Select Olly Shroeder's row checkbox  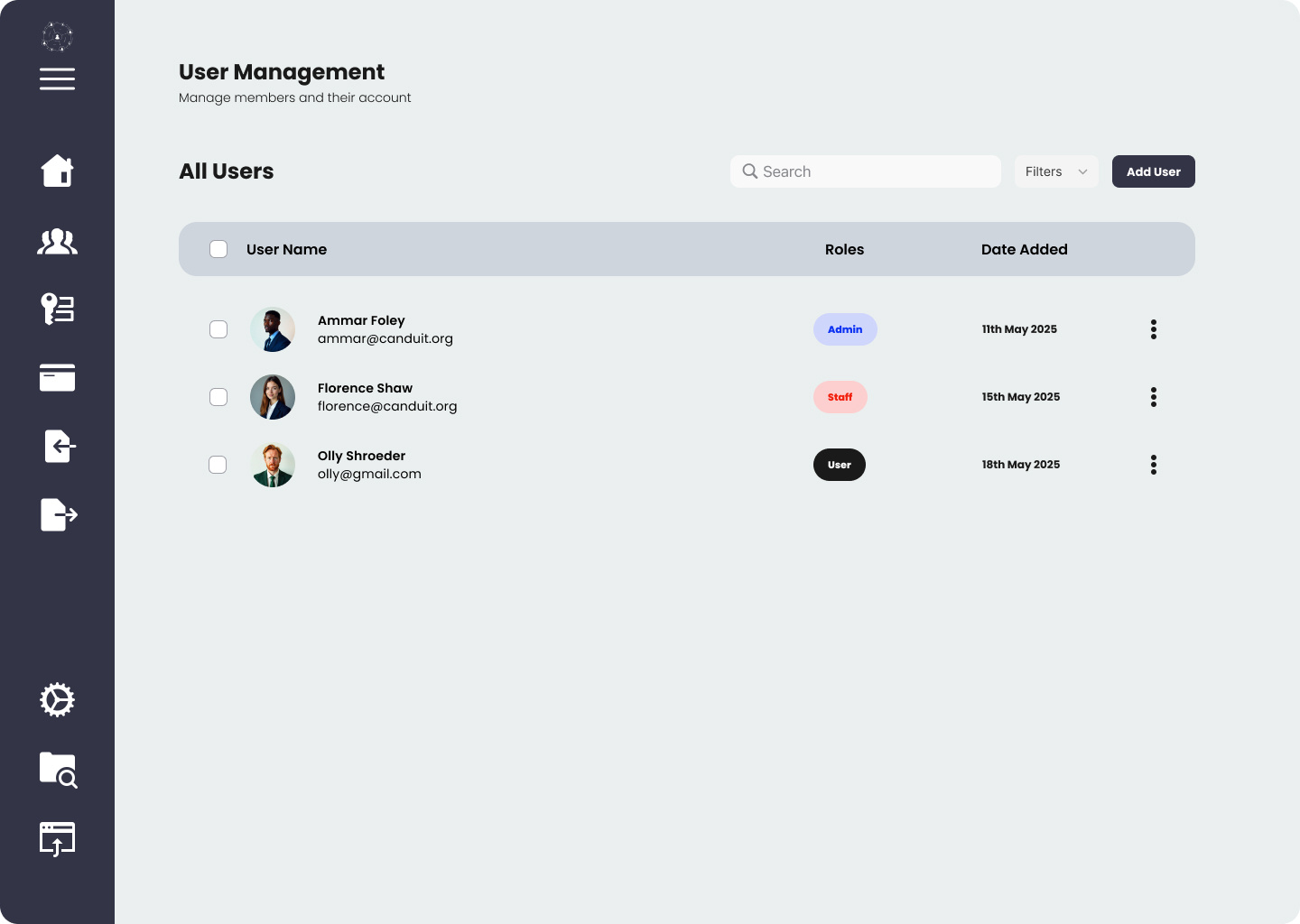pos(218,465)
